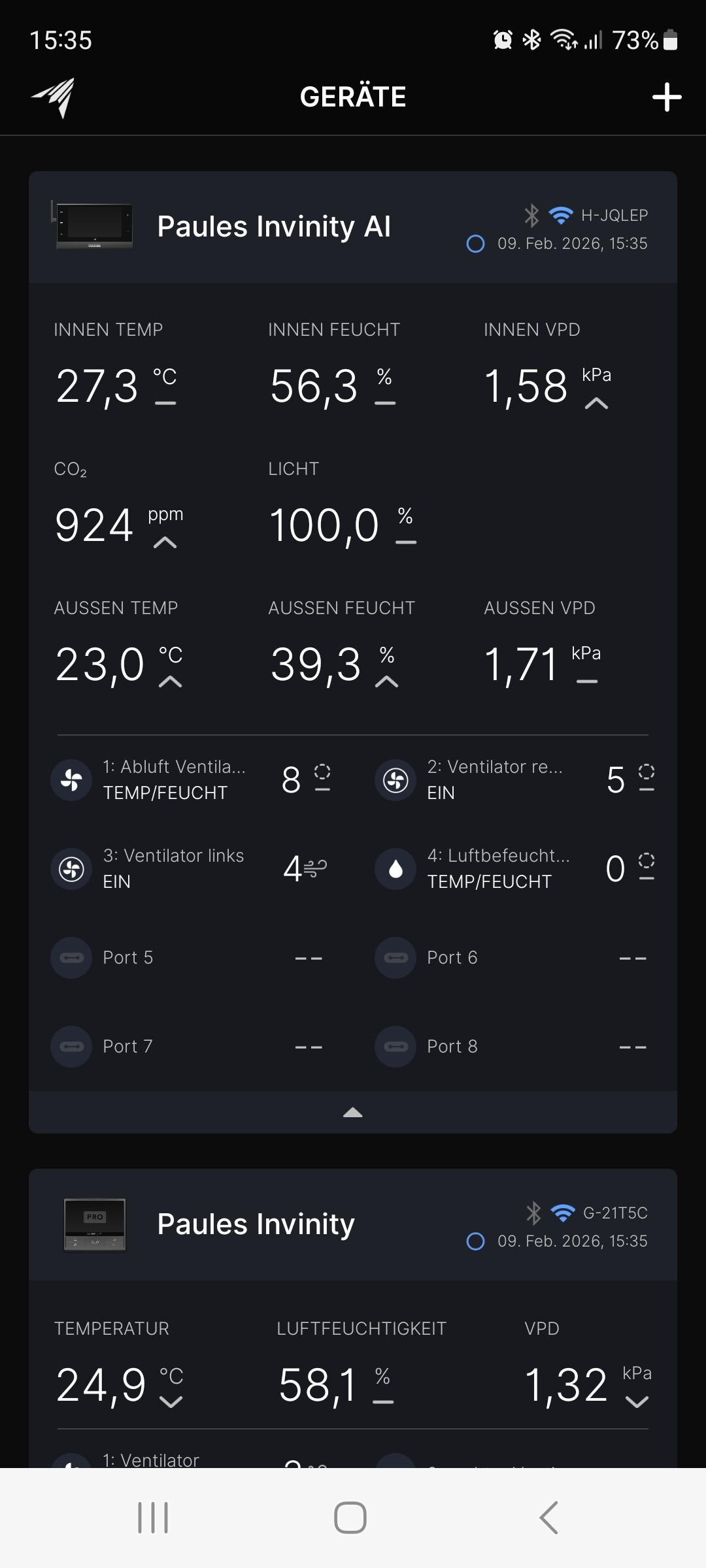This screenshot has width=706, height=1568.
Task: Tap the Wi-Fi icon beside H-JQLEP
Action: point(561,215)
